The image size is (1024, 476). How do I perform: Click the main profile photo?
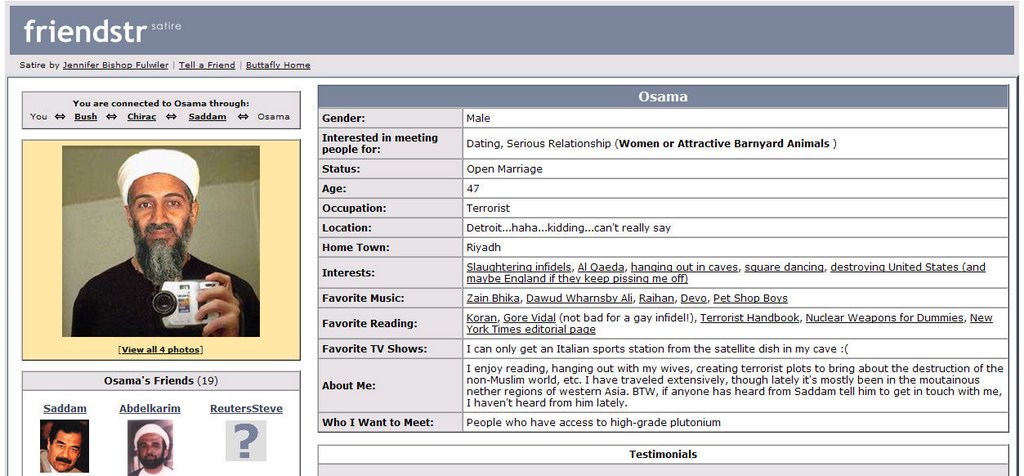pyautogui.click(x=161, y=241)
